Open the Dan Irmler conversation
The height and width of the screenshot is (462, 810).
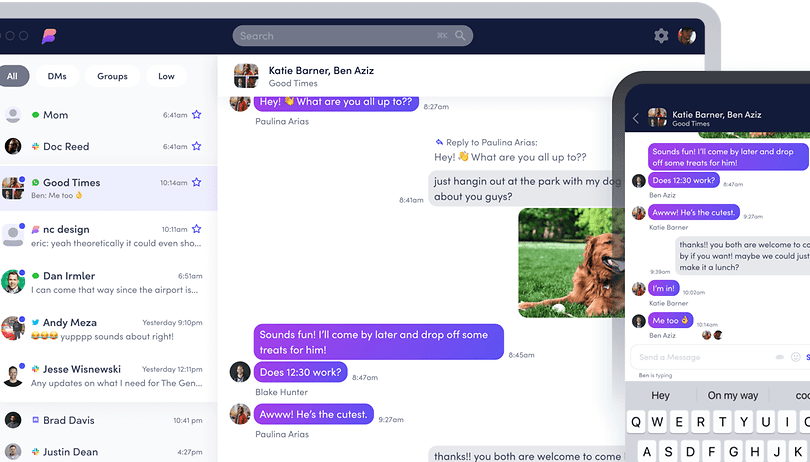[x=108, y=282]
